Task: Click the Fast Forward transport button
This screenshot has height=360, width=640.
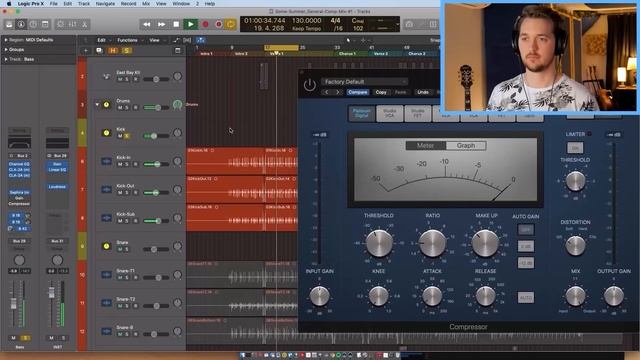Action: (x=162, y=24)
